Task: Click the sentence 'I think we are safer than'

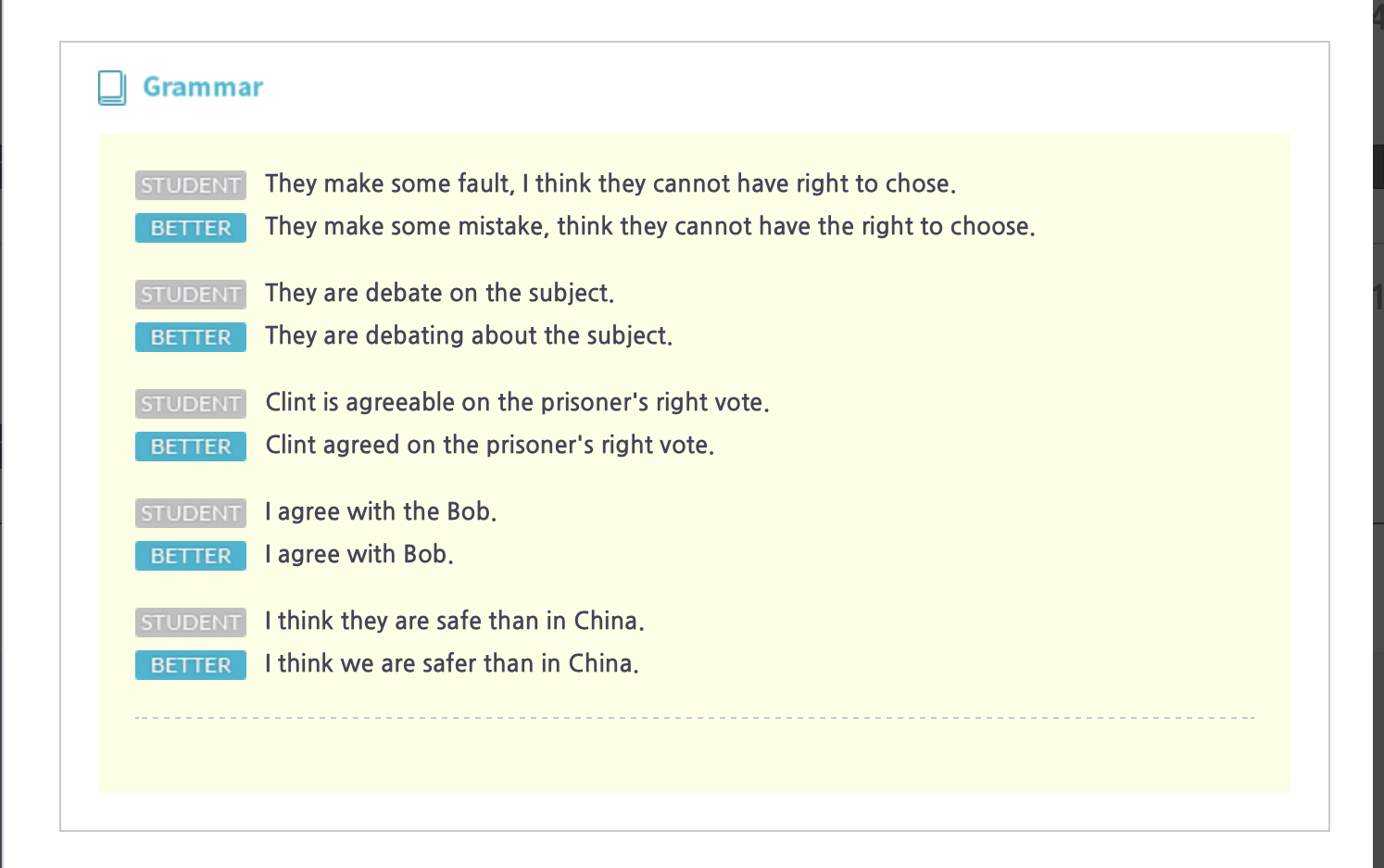Action: [451, 663]
